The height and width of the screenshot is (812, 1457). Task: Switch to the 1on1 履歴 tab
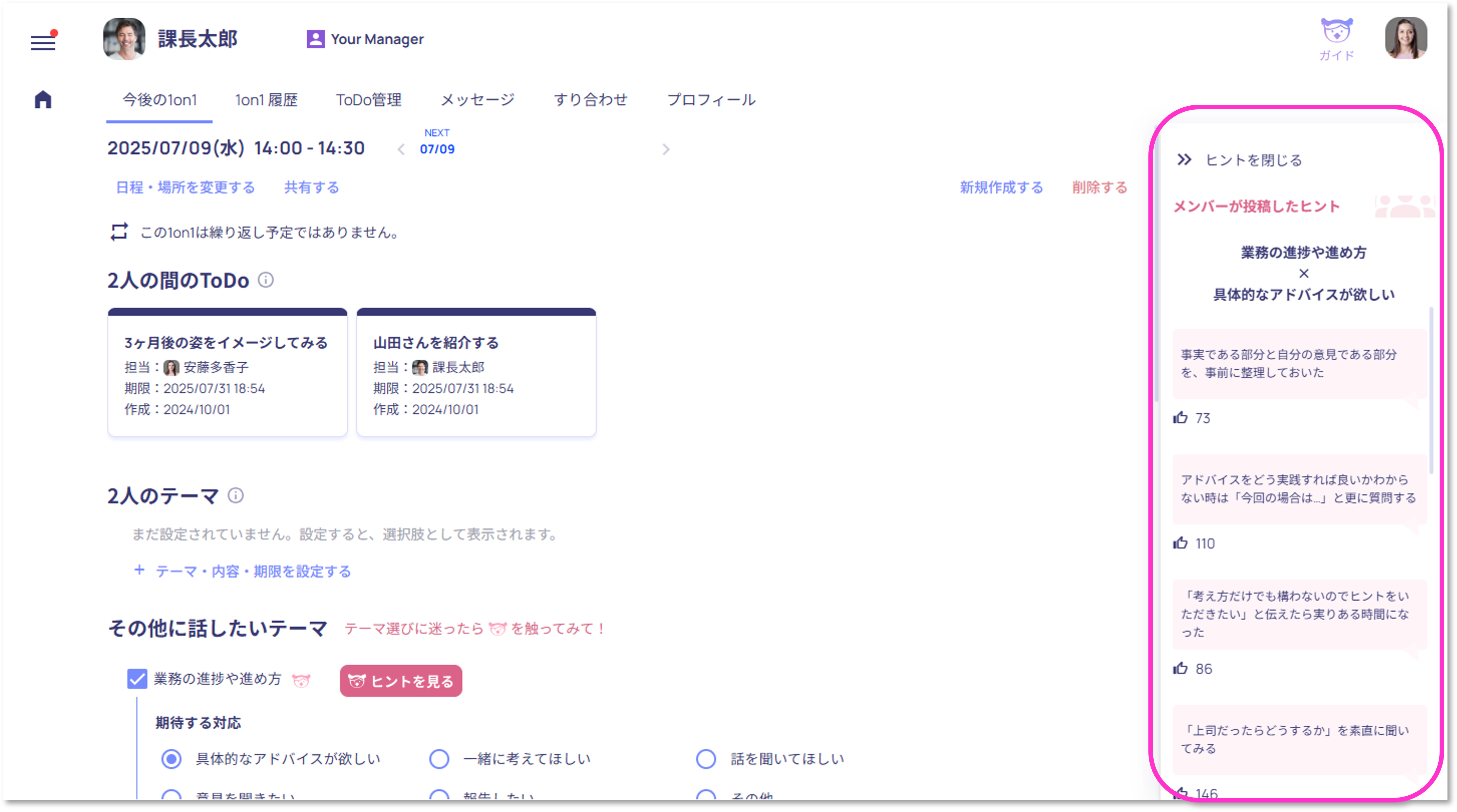pyautogui.click(x=266, y=100)
